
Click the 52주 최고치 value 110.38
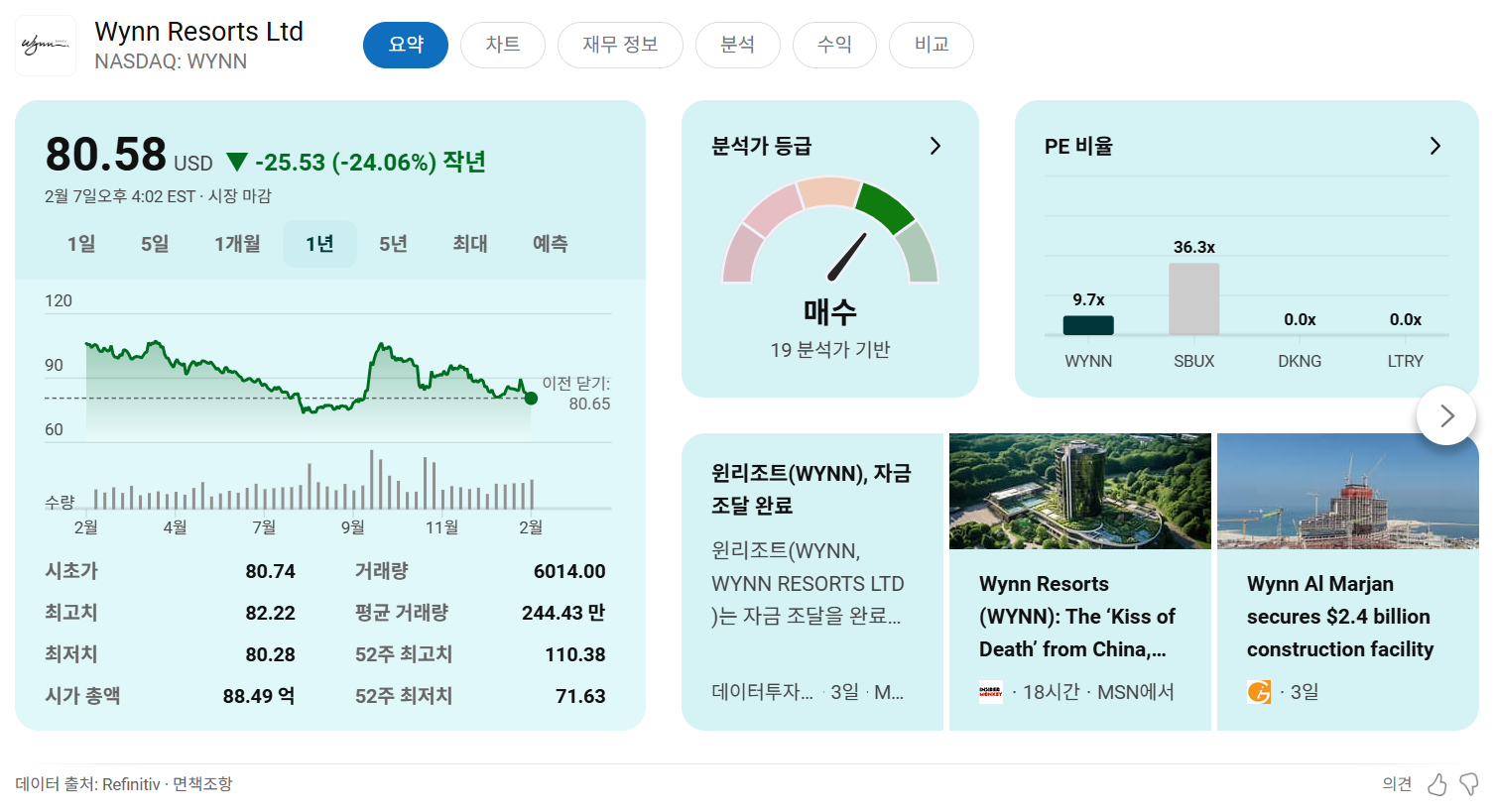575,654
